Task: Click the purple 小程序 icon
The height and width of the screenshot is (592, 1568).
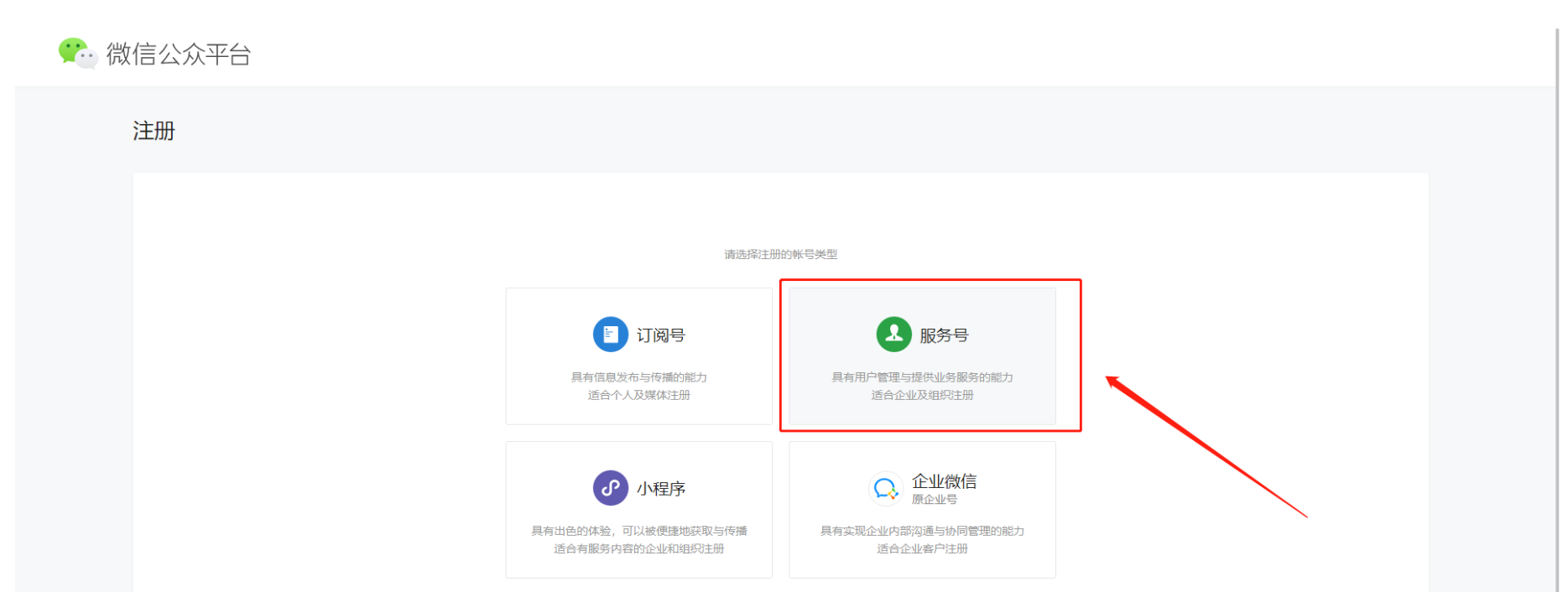Action: (x=611, y=488)
